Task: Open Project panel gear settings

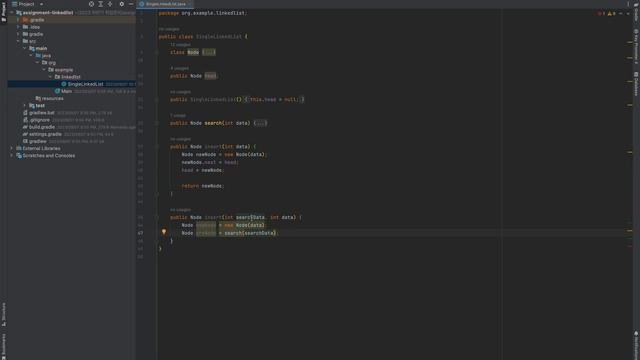Action: (122, 4)
